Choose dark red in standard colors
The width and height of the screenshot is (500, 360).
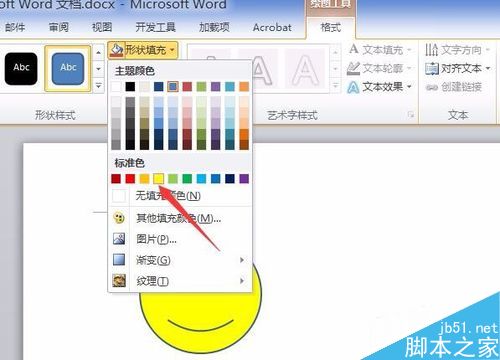pos(116,179)
